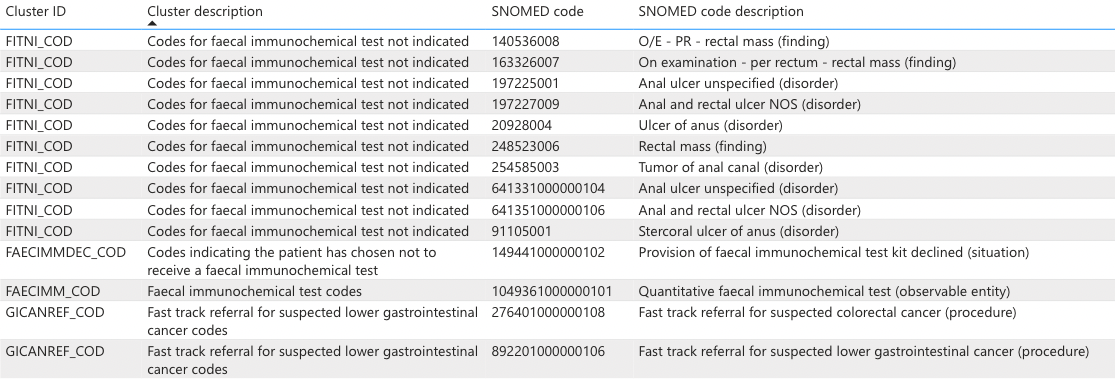This screenshot has height=379, width=1115.
Task: Click Anal ulcer unspecified code 197225001 description
Action: point(738,83)
